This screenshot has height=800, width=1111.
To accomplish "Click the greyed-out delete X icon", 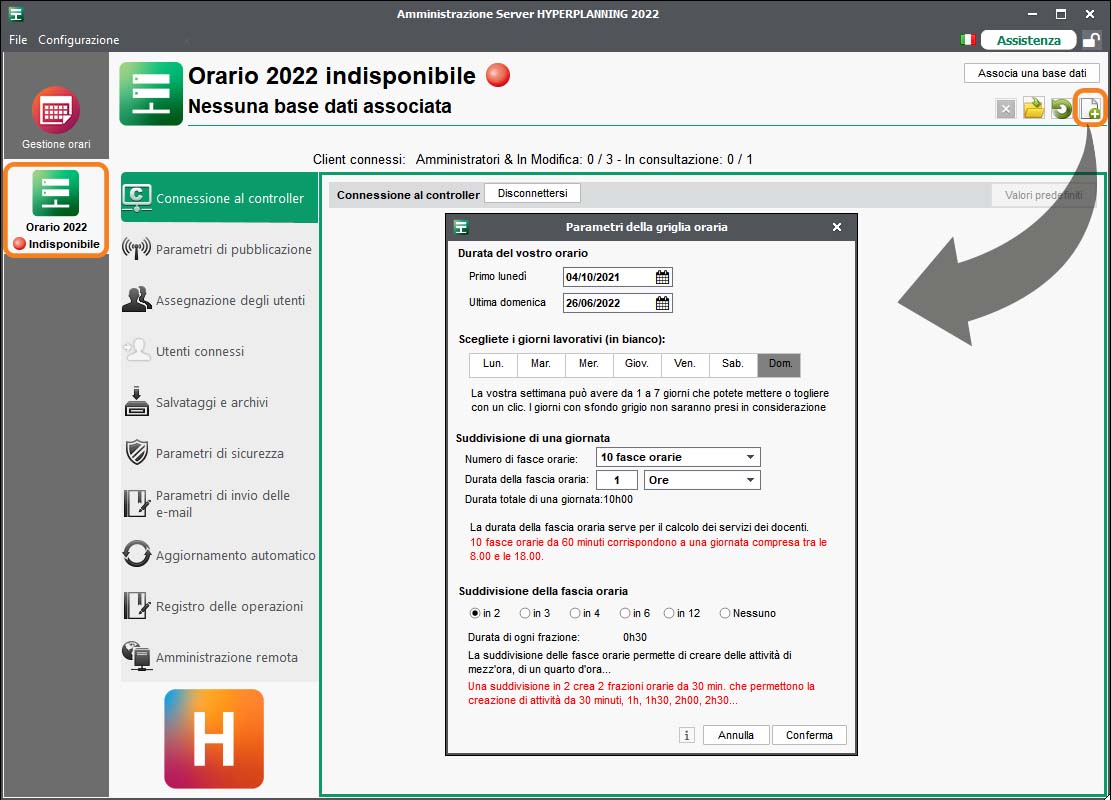I will click(1005, 109).
